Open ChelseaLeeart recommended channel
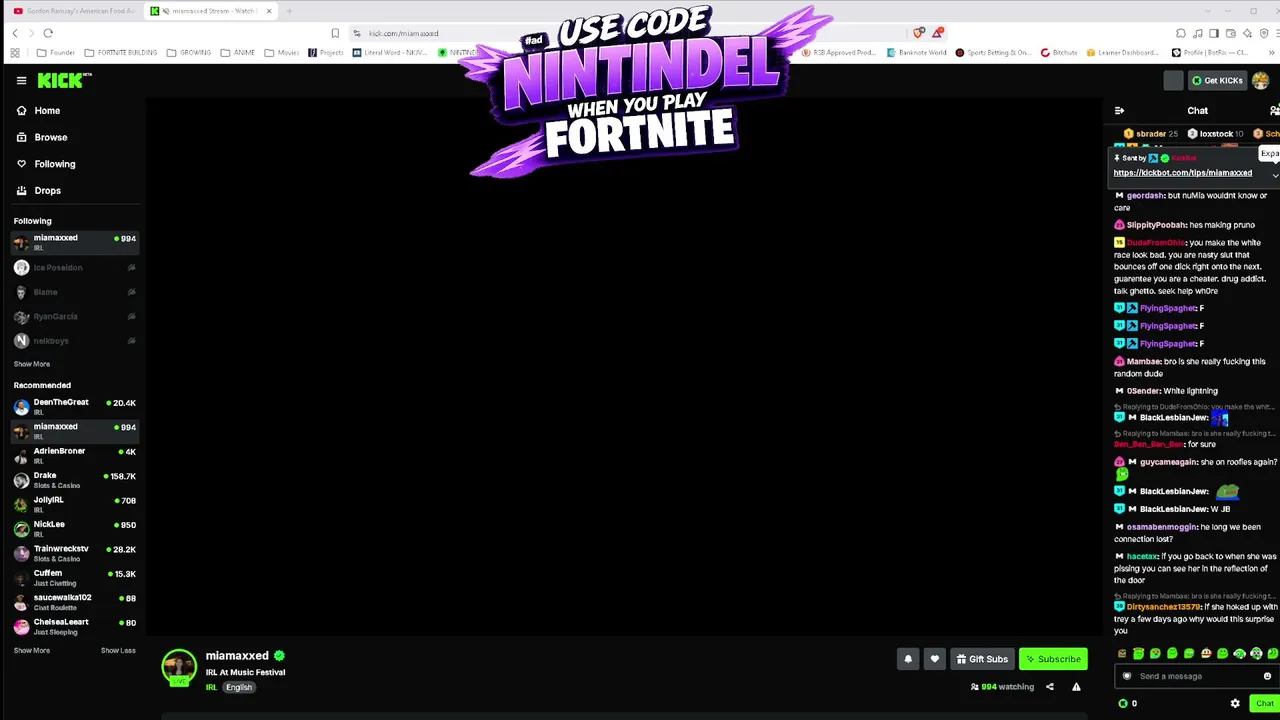The image size is (1280, 720). [x=75, y=626]
